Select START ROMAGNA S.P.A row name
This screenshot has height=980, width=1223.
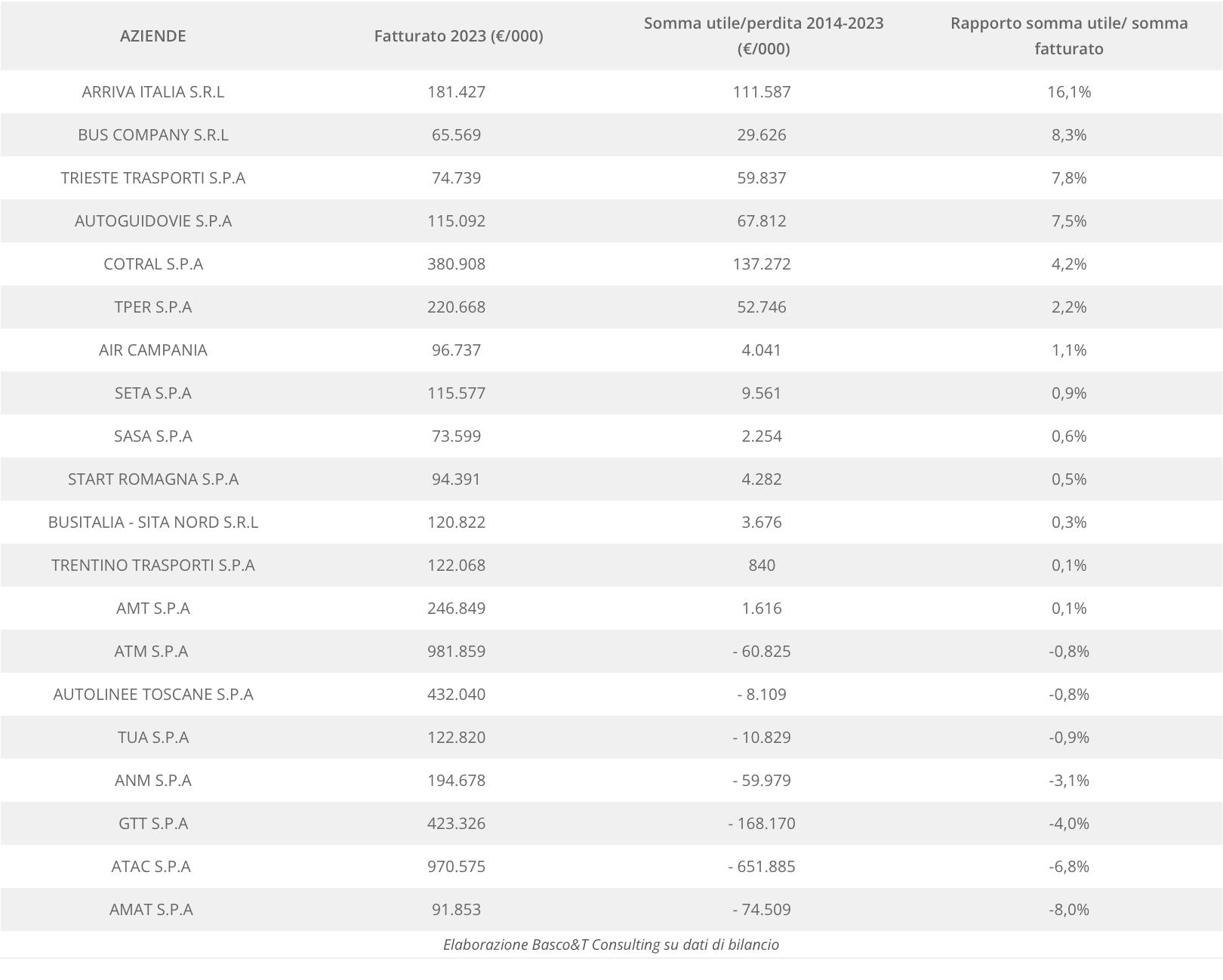[x=152, y=479]
